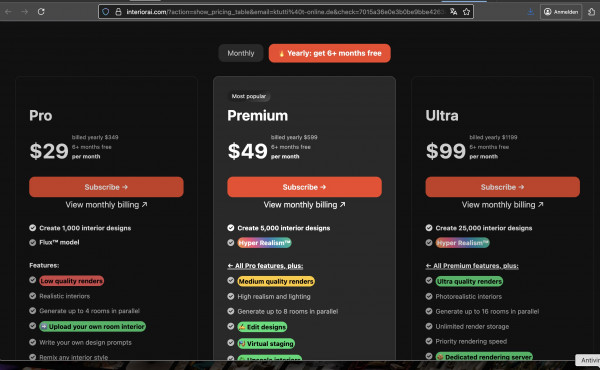Click 'Remix any interior style' text

pyautogui.click(x=73, y=357)
